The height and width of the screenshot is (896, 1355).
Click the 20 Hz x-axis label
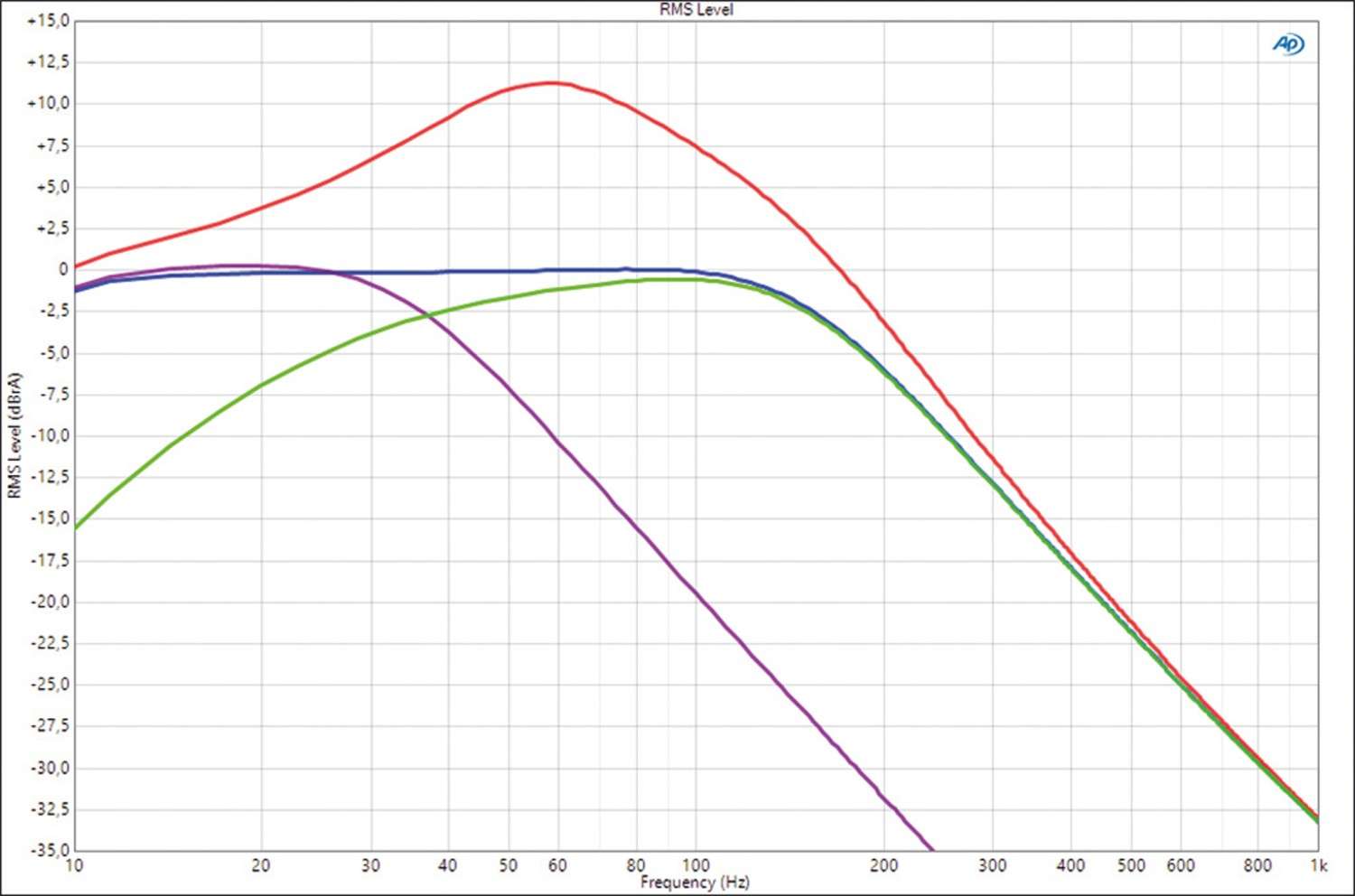click(x=261, y=865)
